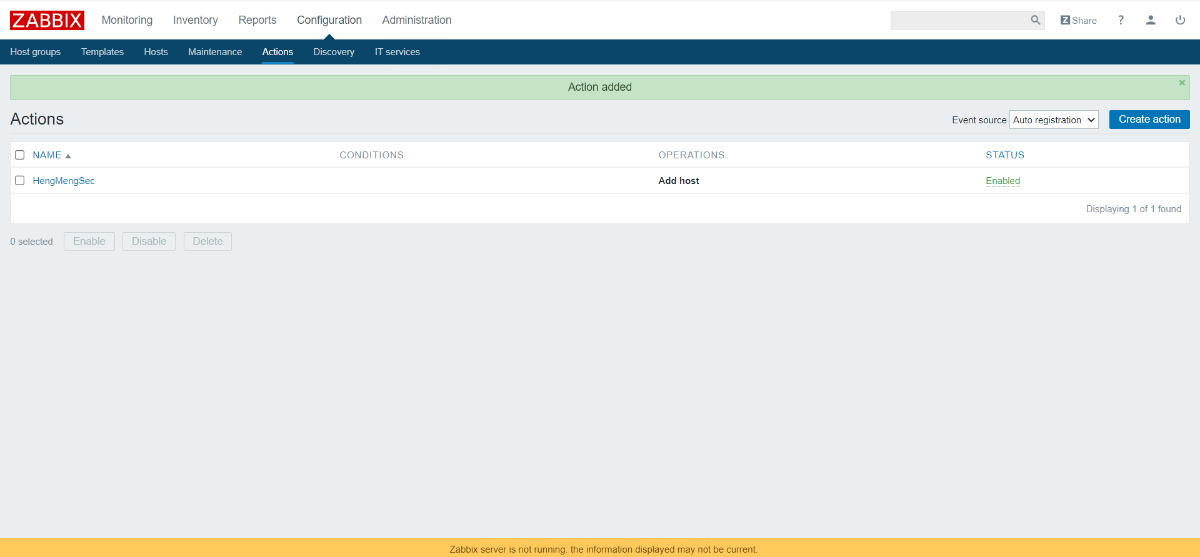Image resolution: width=1200 pixels, height=557 pixels.
Task: Click the '0 selected' text
Action: [x=32, y=242]
